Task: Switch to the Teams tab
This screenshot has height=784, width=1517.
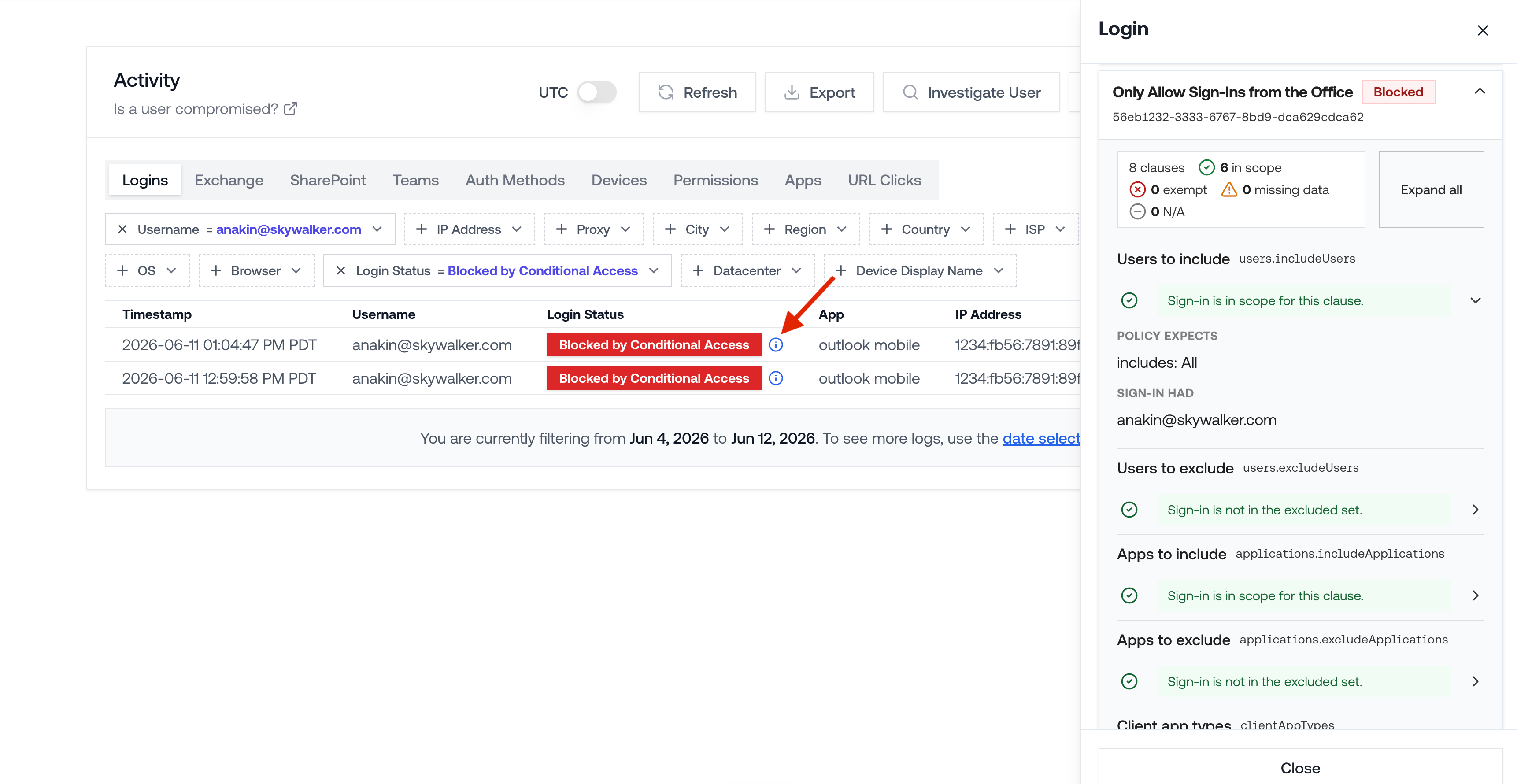Action: point(415,180)
